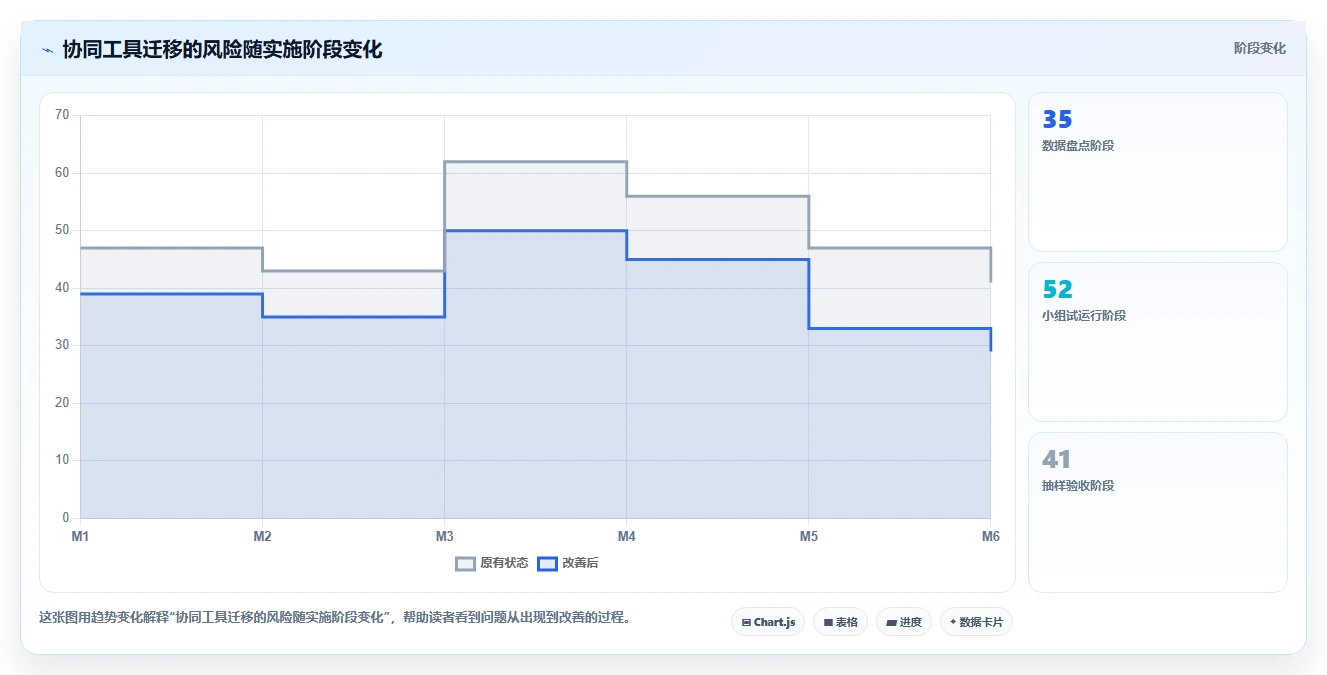Open the 抽样验收阶段 card showing 41
The image size is (1327, 675).
pyautogui.click(x=1157, y=512)
